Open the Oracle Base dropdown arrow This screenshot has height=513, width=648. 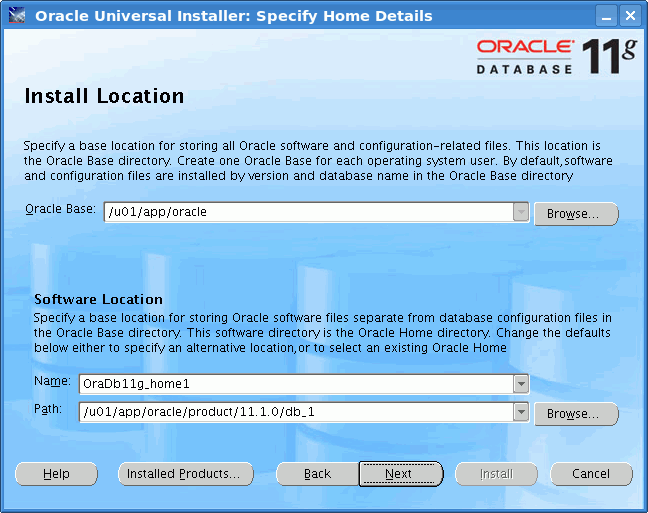[521, 212]
